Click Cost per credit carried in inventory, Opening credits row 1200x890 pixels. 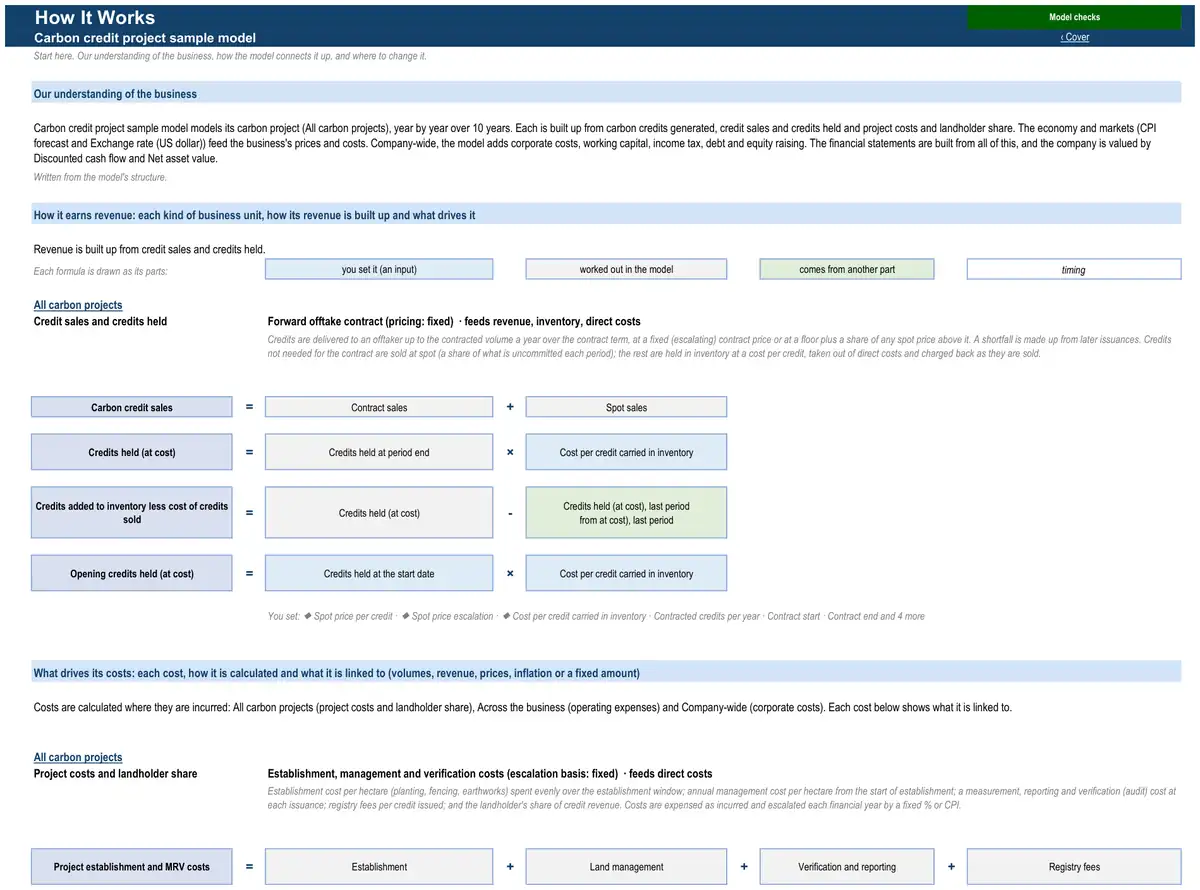626,573
